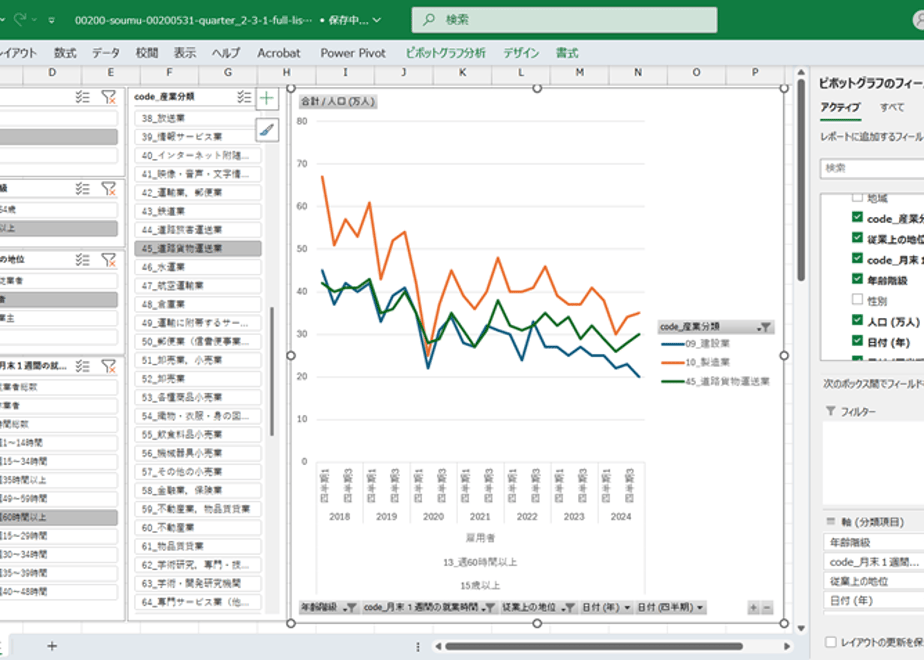Clear filter on の地位 slicer
Screen dimensions: 924x660
[x=108, y=260]
